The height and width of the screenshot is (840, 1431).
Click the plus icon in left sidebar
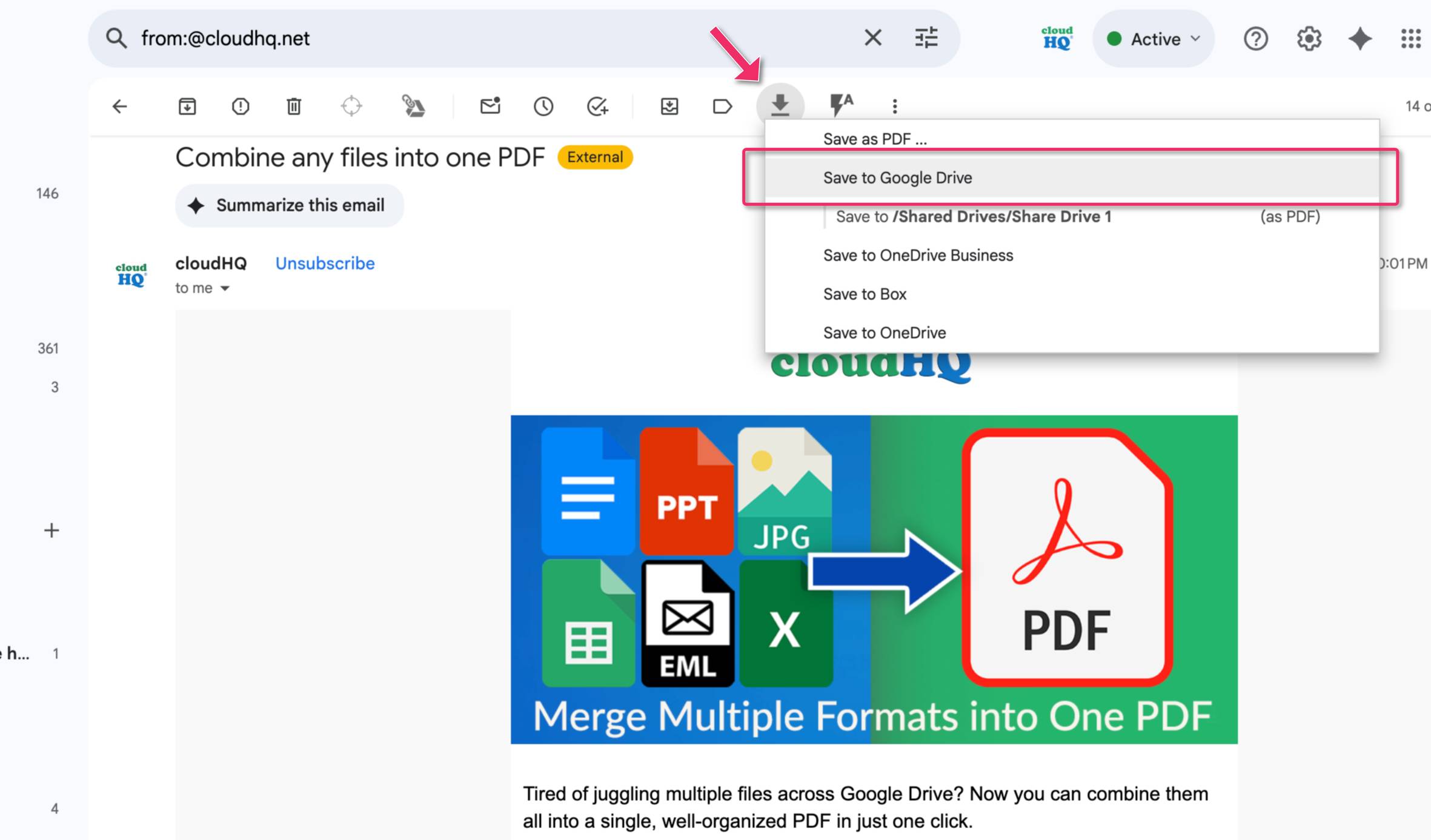click(x=51, y=531)
